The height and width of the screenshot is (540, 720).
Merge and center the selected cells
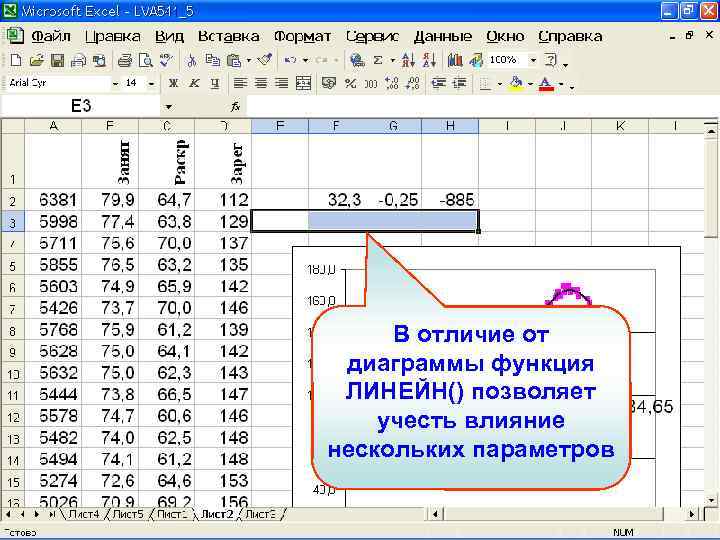pos(303,83)
